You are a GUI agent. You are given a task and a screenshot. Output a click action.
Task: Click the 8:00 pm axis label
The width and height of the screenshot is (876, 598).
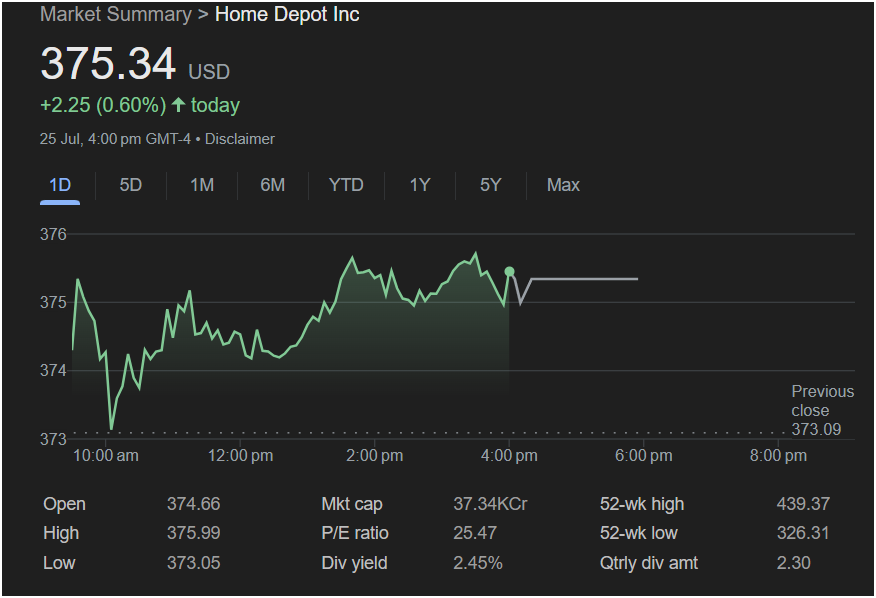pos(778,456)
